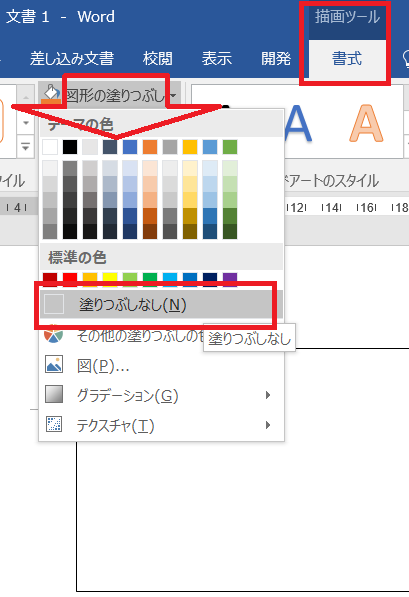Viewport: 409px width, 597px height.
Task: Select the orange WordArt A style
Action: [x=366, y=124]
